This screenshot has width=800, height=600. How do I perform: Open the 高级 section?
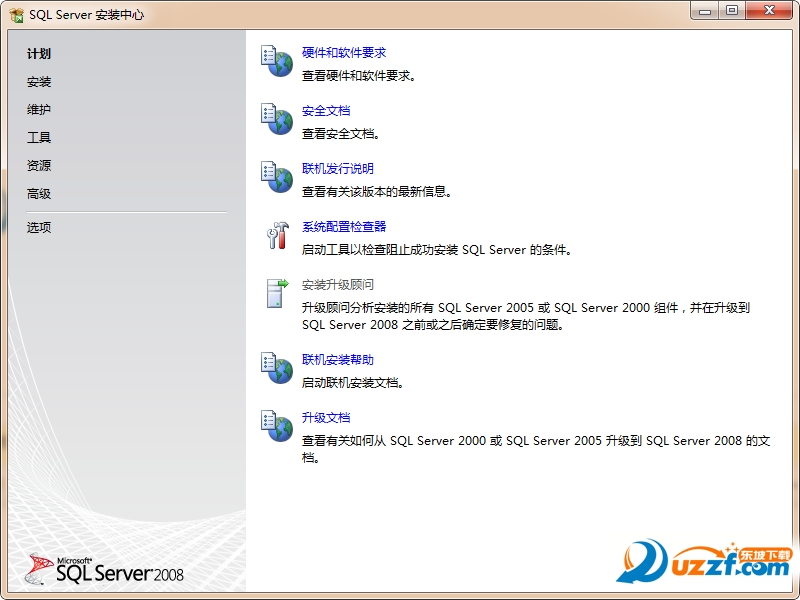(38, 194)
